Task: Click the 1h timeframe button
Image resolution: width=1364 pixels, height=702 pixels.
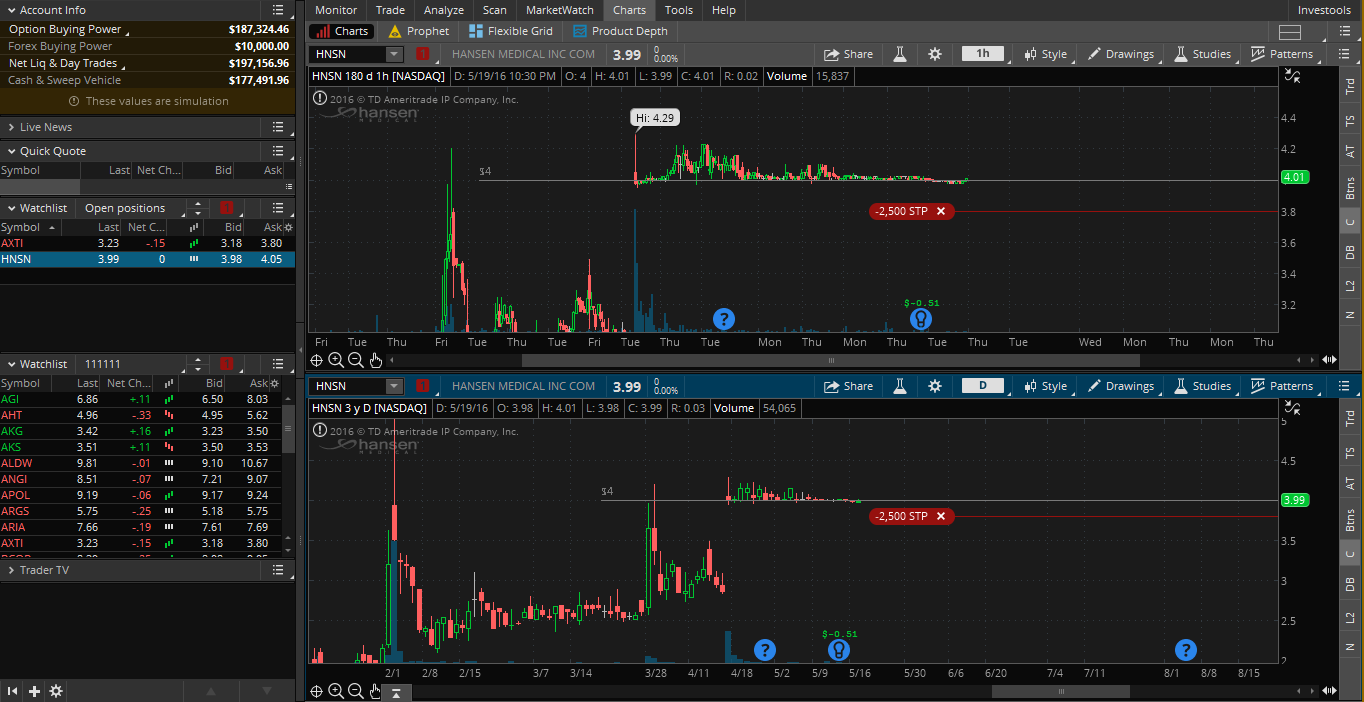Action: coord(983,54)
